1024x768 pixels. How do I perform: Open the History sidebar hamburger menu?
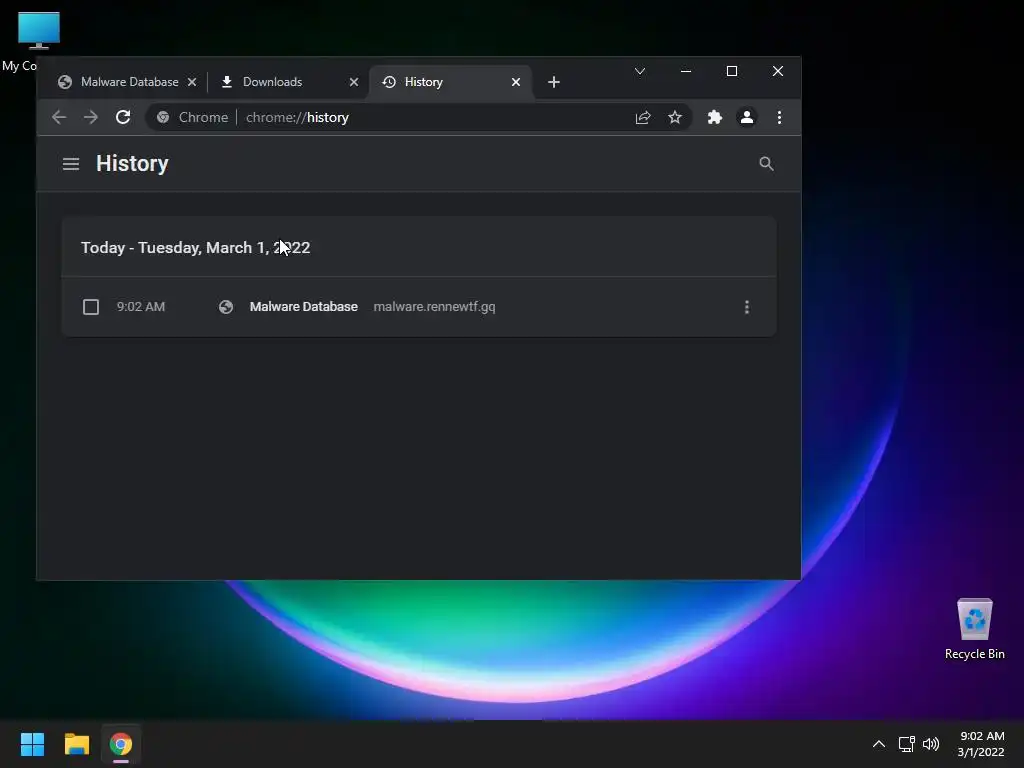[71, 164]
